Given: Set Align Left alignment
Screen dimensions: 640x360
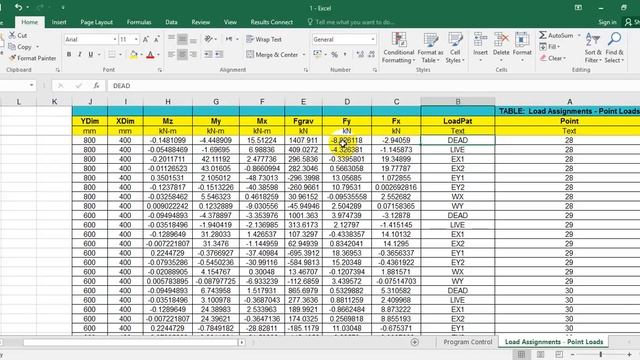Looking at the screenshot, I should point(171,54).
